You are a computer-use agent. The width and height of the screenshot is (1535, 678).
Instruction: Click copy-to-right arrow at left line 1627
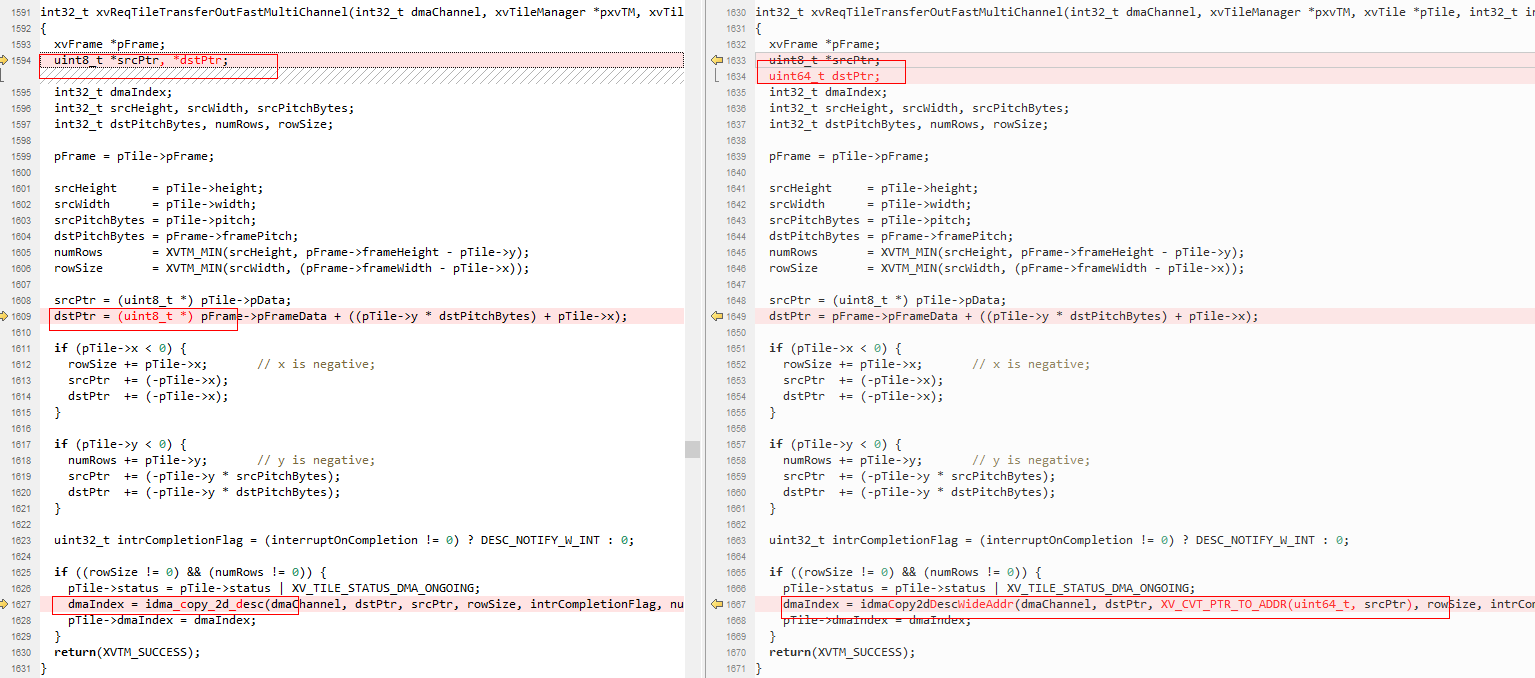coord(30,604)
